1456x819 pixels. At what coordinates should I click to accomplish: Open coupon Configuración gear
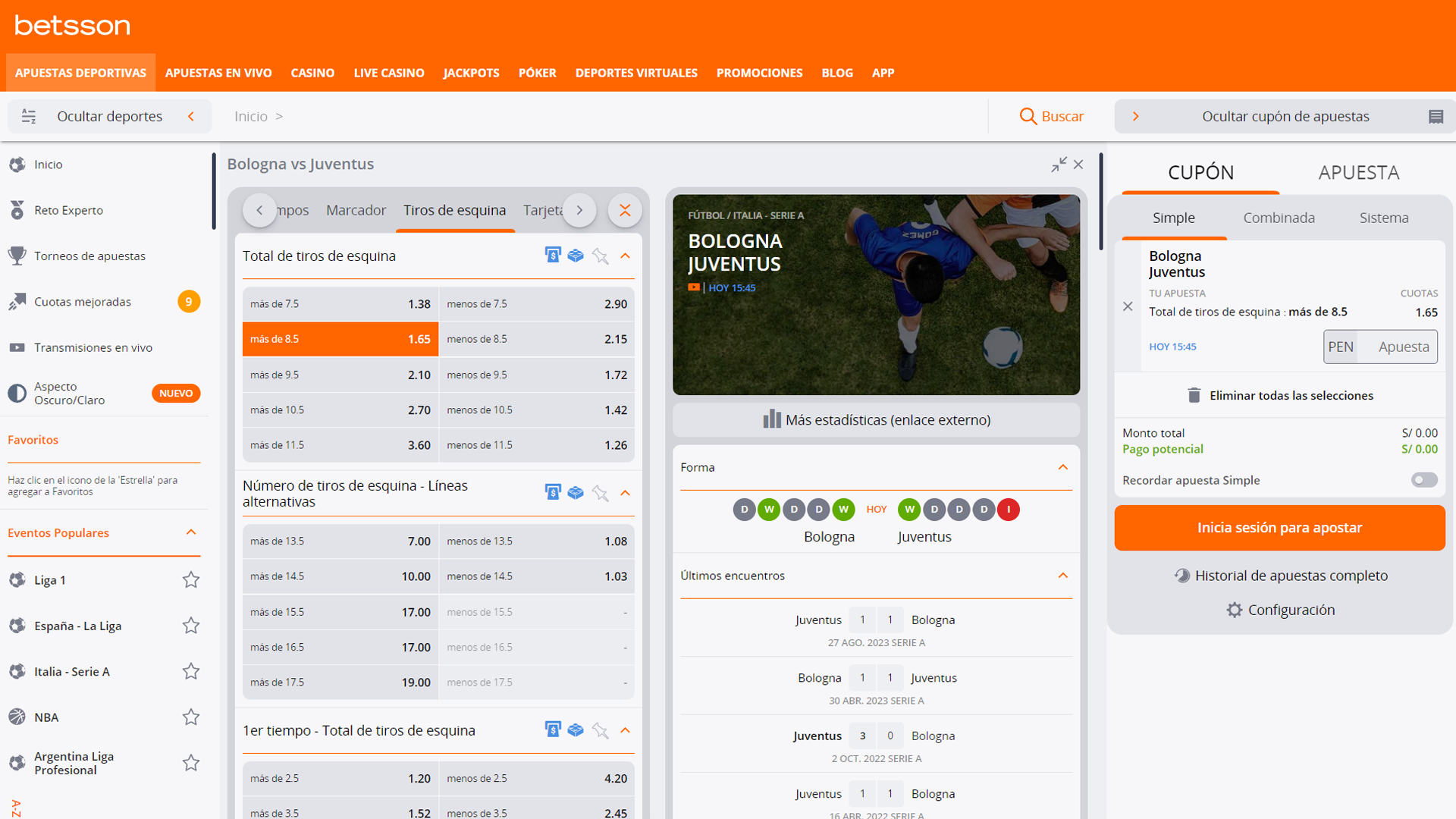click(1280, 610)
